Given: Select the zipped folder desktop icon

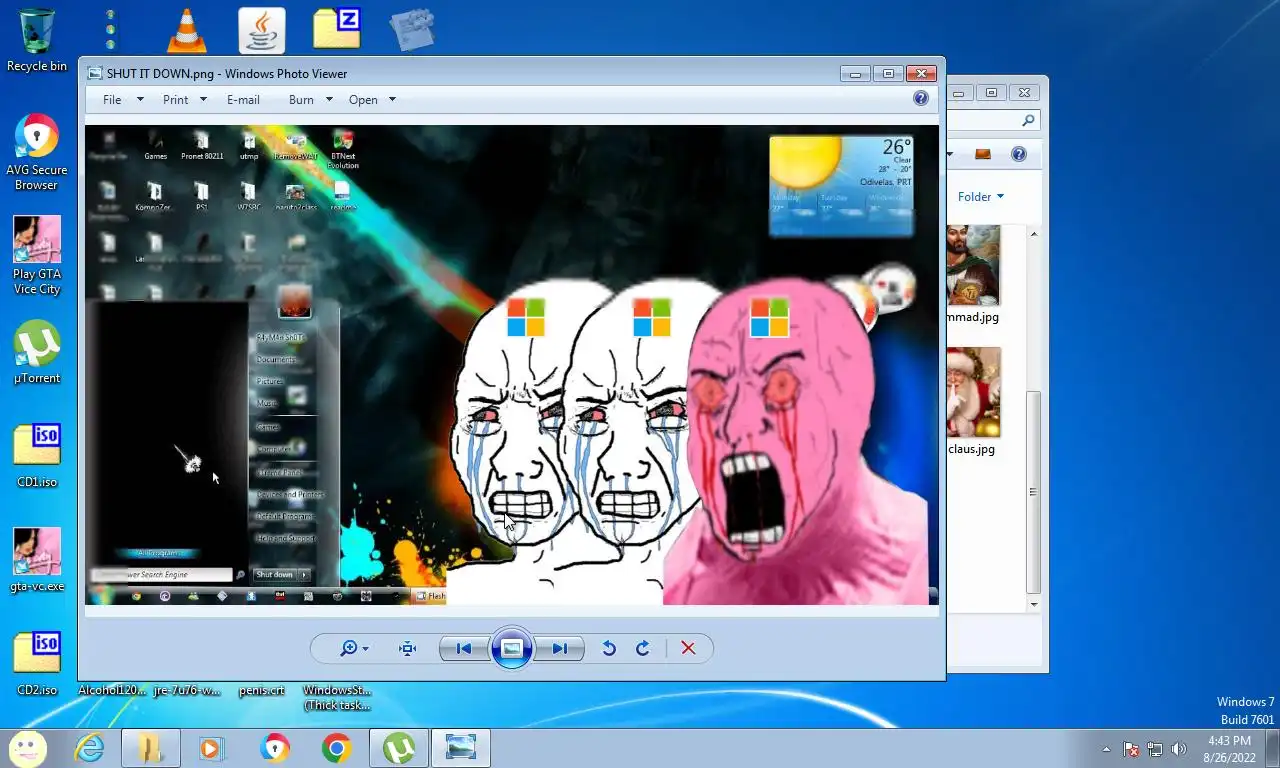Looking at the screenshot, I should pos(337,29).
